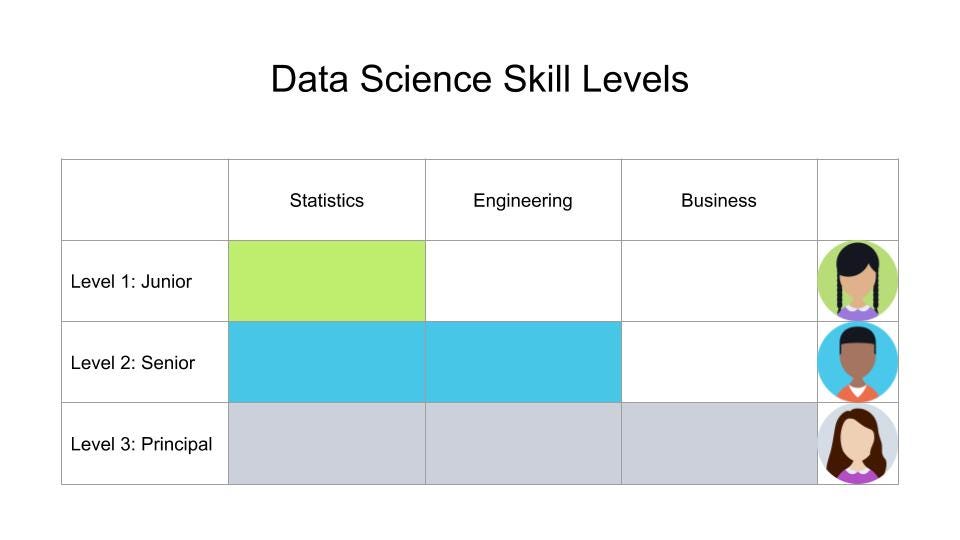This screenshot has height=540, width=960.
Task: Click the Business column header
Action: 719,200
